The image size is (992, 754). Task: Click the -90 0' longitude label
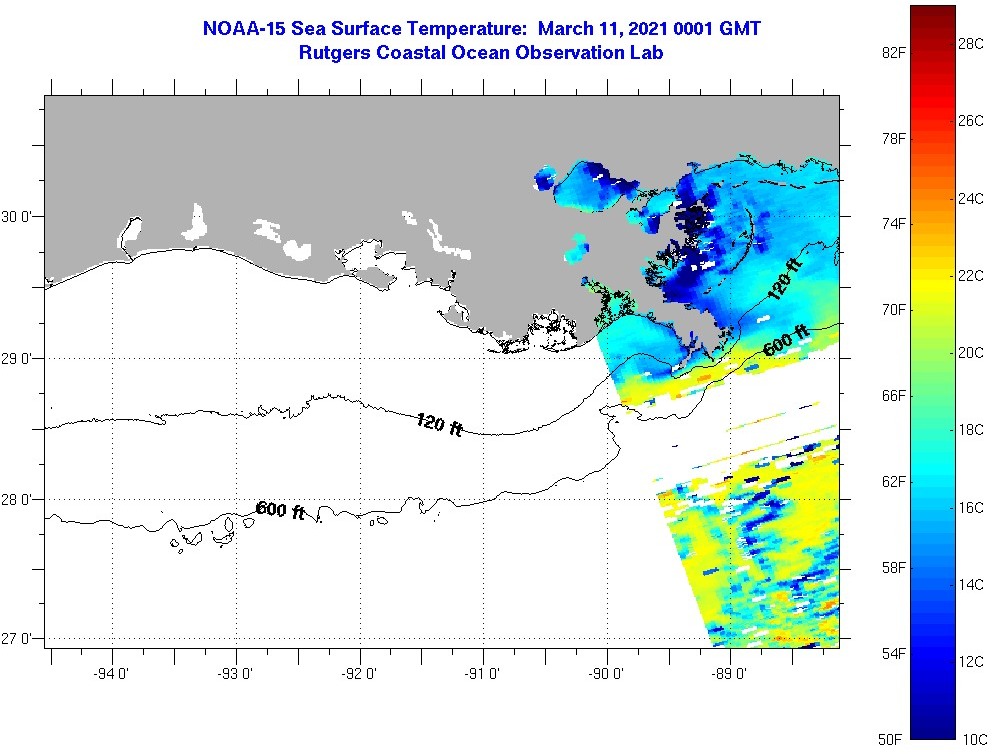pos(606,674)
